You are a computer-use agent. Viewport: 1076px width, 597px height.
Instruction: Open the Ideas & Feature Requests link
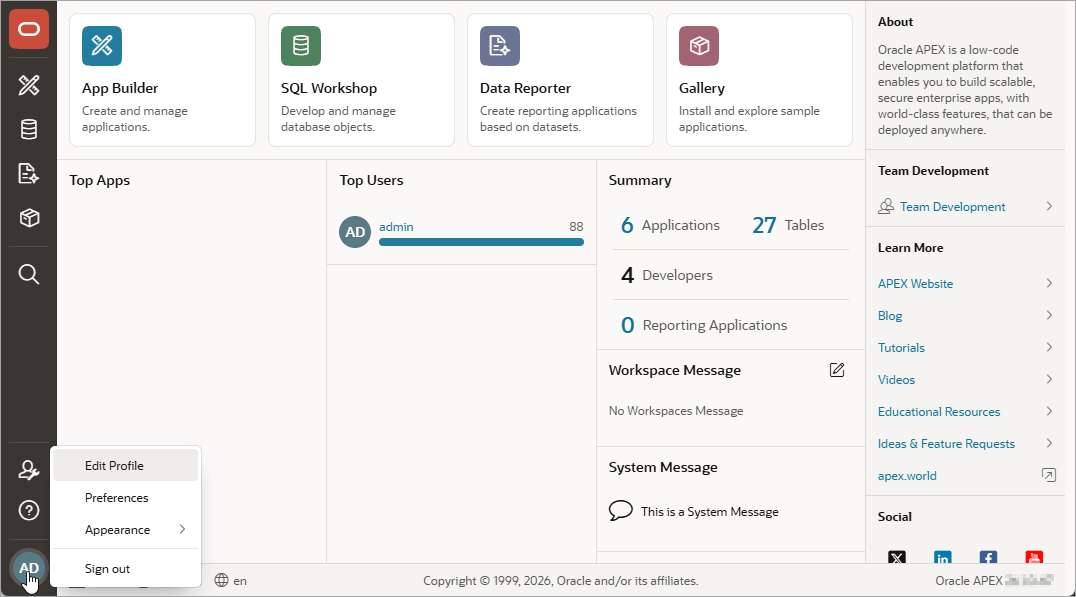[x=946, y=444]
